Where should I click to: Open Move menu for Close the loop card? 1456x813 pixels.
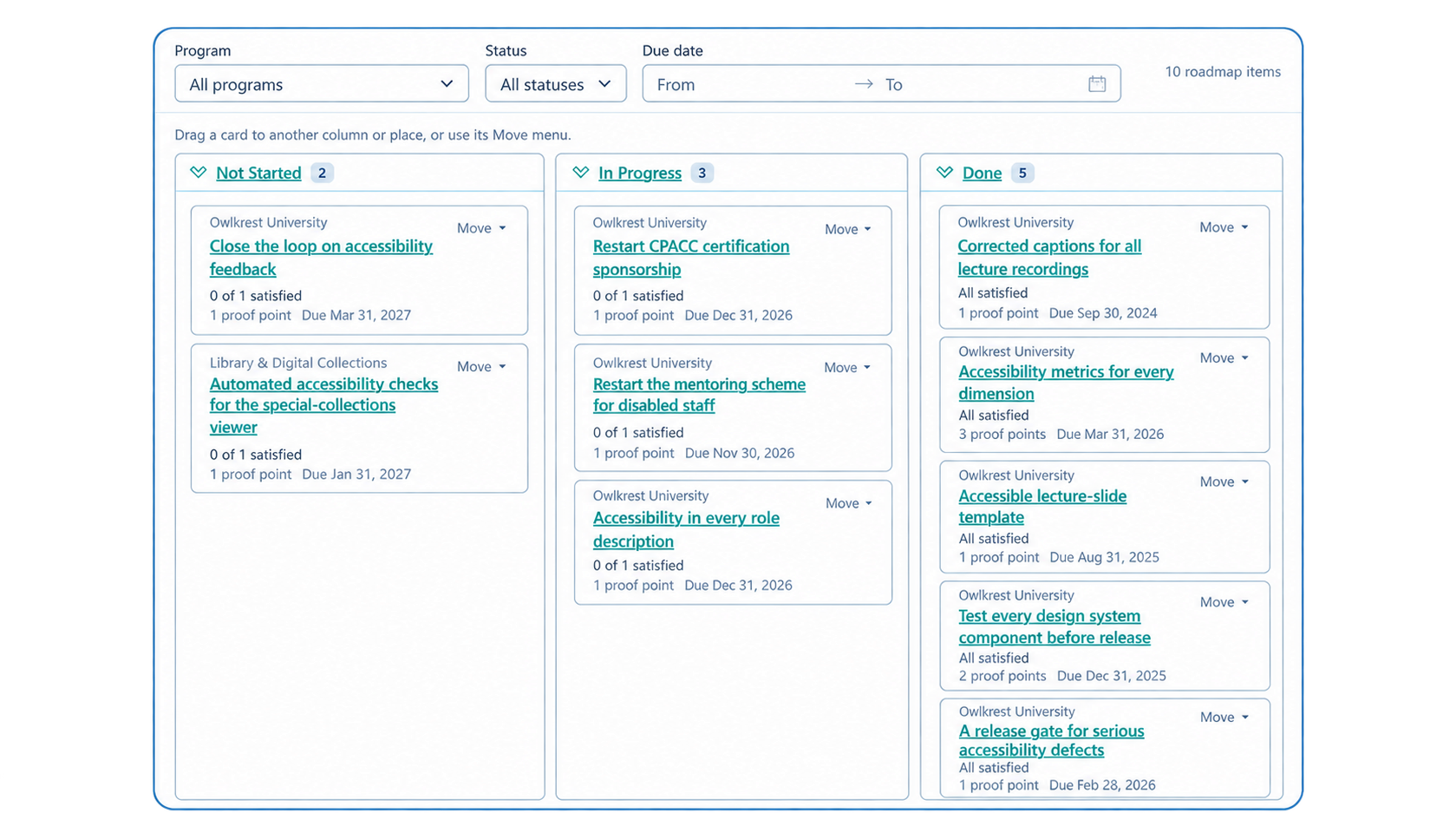(481, 228)
